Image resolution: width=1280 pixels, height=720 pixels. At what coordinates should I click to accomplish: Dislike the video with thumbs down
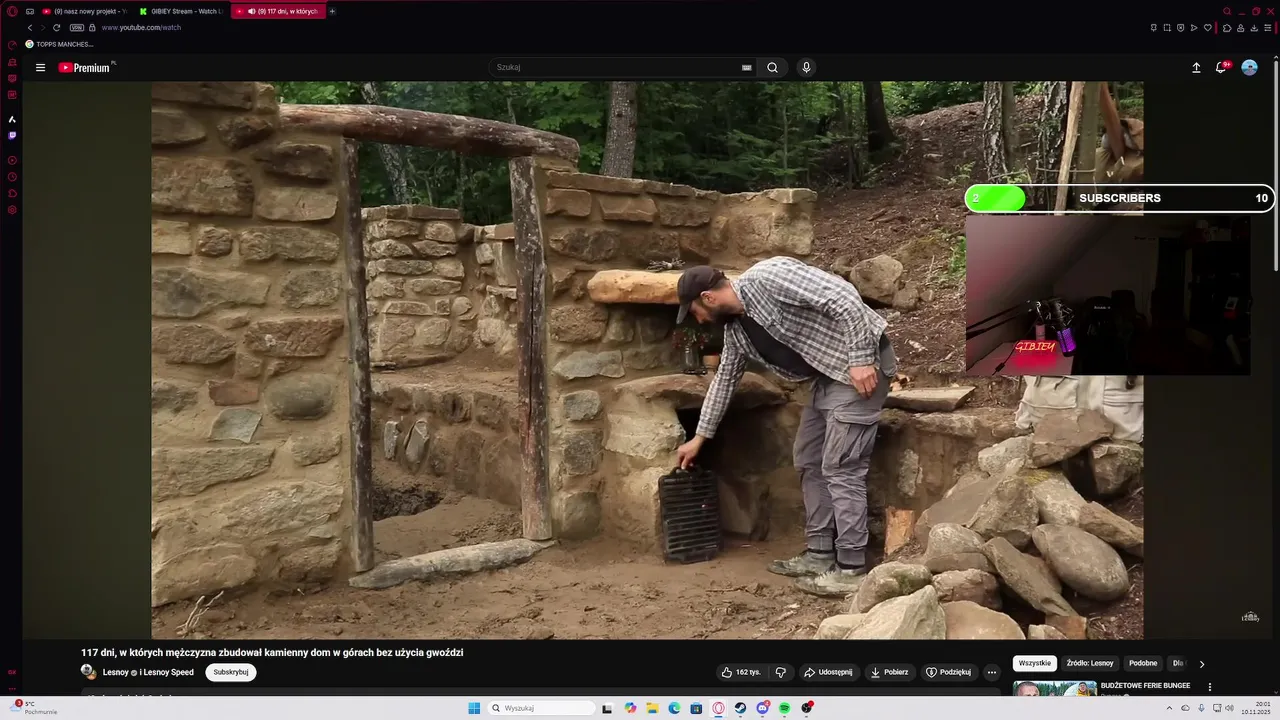click(x=781, y=672)
